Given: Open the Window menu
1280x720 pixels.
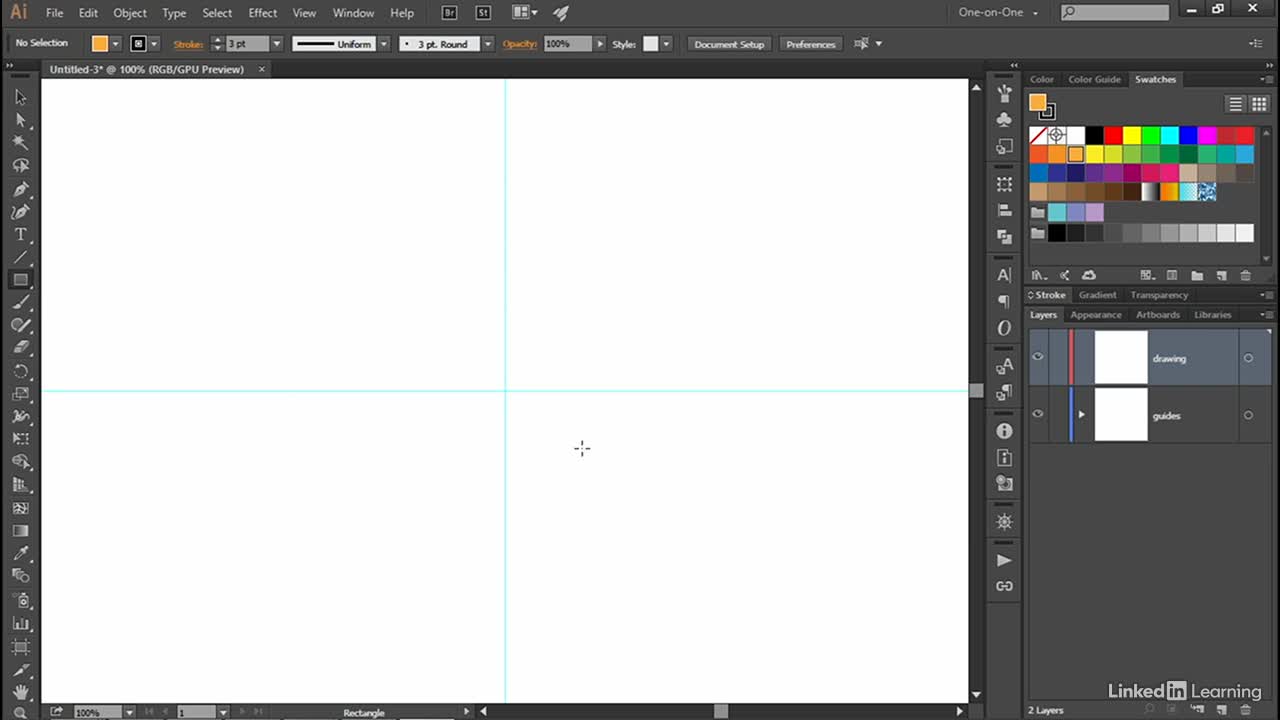Looking at the screenshot, I should coord(353,13).
